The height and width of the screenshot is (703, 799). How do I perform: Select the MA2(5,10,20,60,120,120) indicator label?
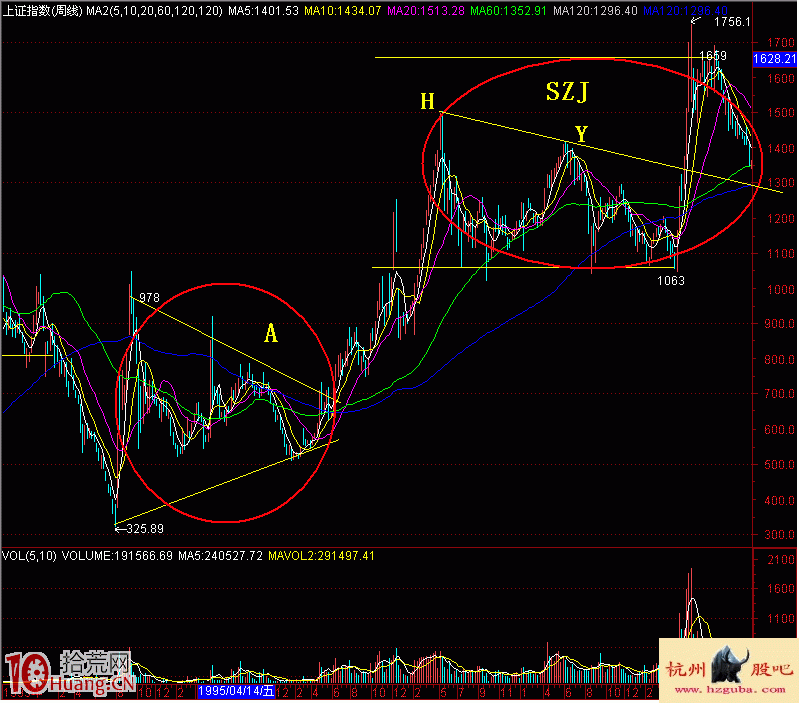coord(154,11)
